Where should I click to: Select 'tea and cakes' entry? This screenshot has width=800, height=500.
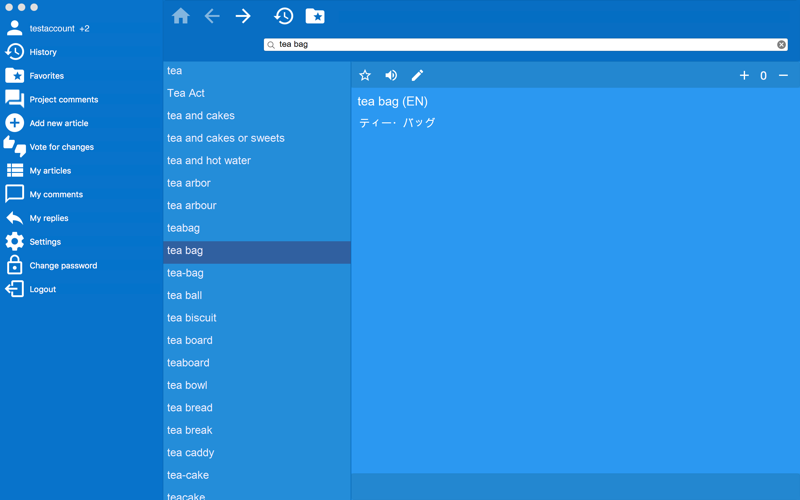tap(257, 115)
